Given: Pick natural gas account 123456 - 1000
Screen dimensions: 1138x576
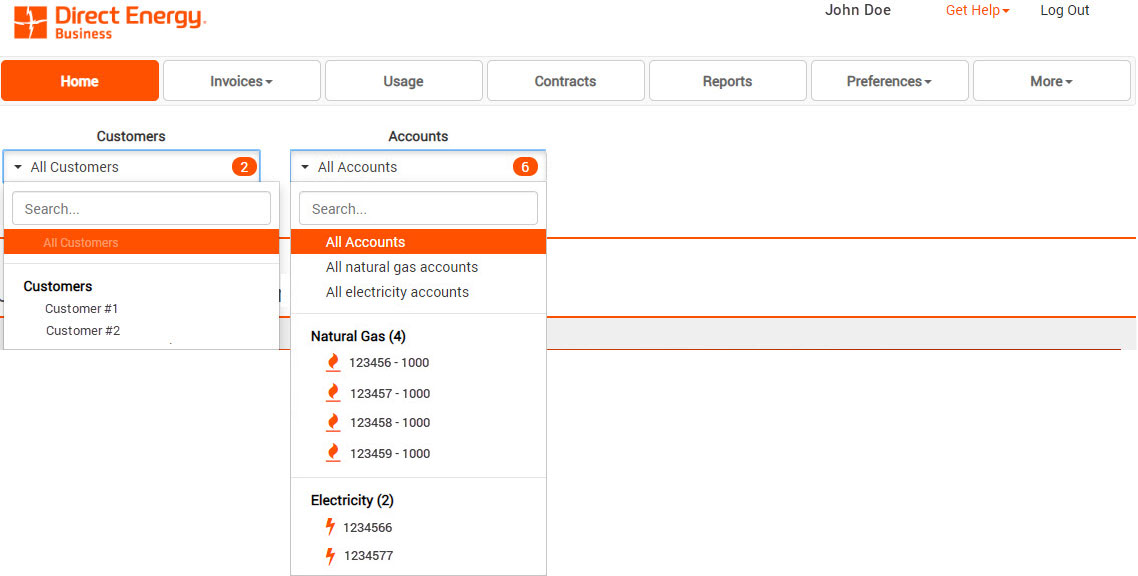Looking at the screenshot, I should (389, 363).
